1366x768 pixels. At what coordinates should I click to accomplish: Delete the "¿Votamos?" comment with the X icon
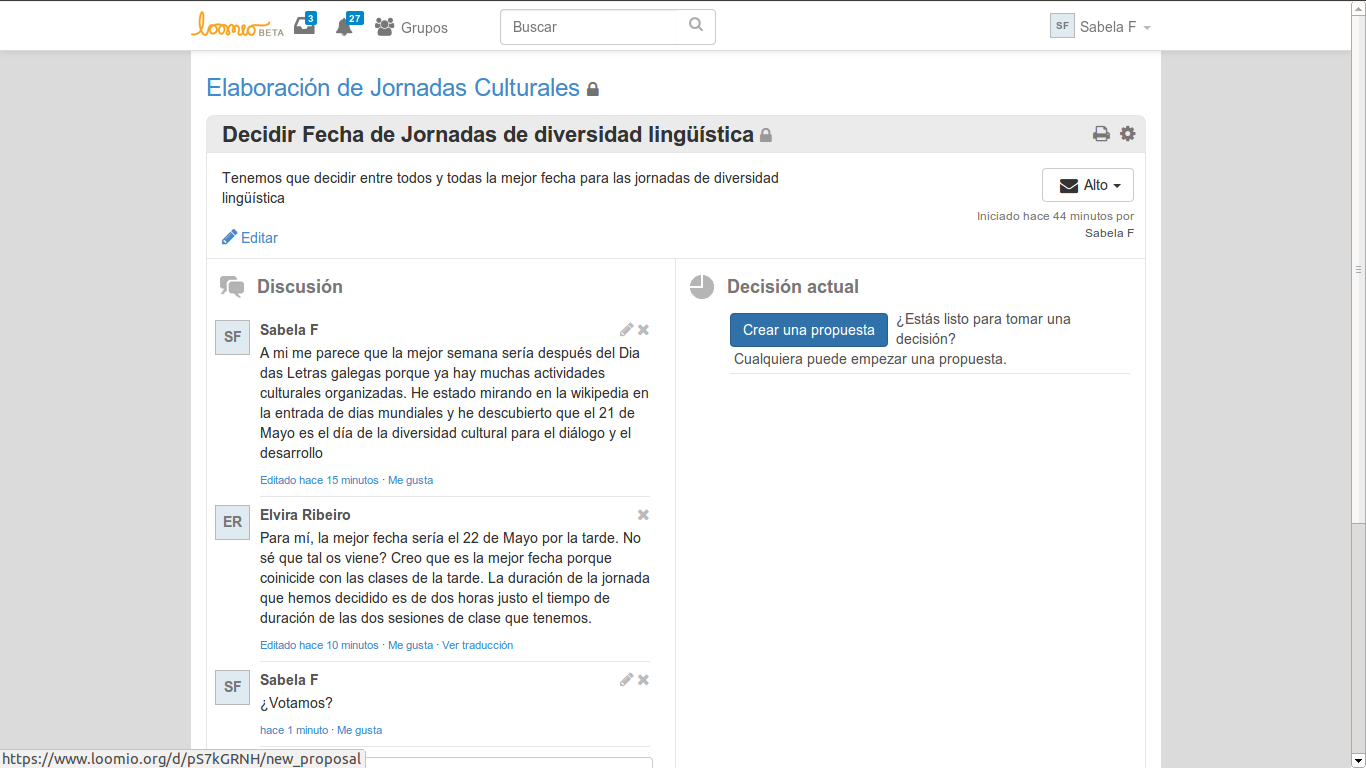(643, 680)
